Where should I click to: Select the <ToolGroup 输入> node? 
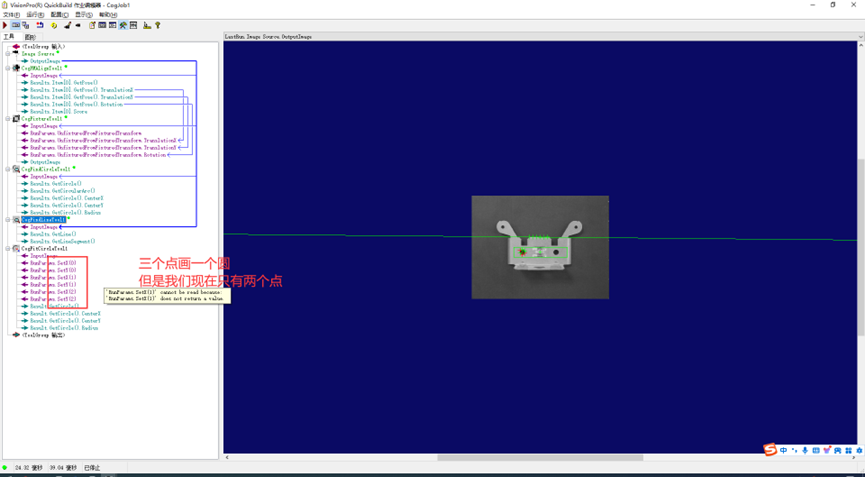coord(43,47)
